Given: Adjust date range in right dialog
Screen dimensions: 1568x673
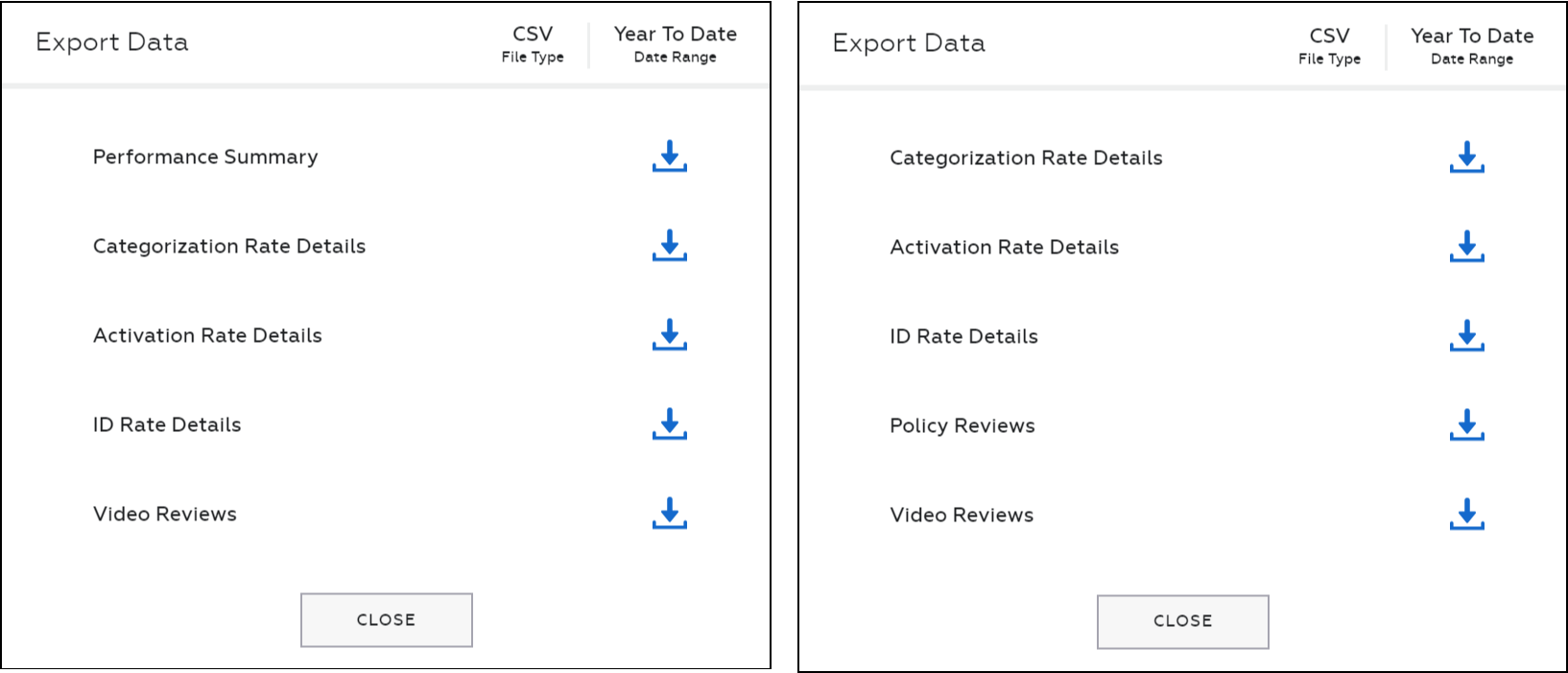Looking at the screenshot, I should tap(1472, 44).
